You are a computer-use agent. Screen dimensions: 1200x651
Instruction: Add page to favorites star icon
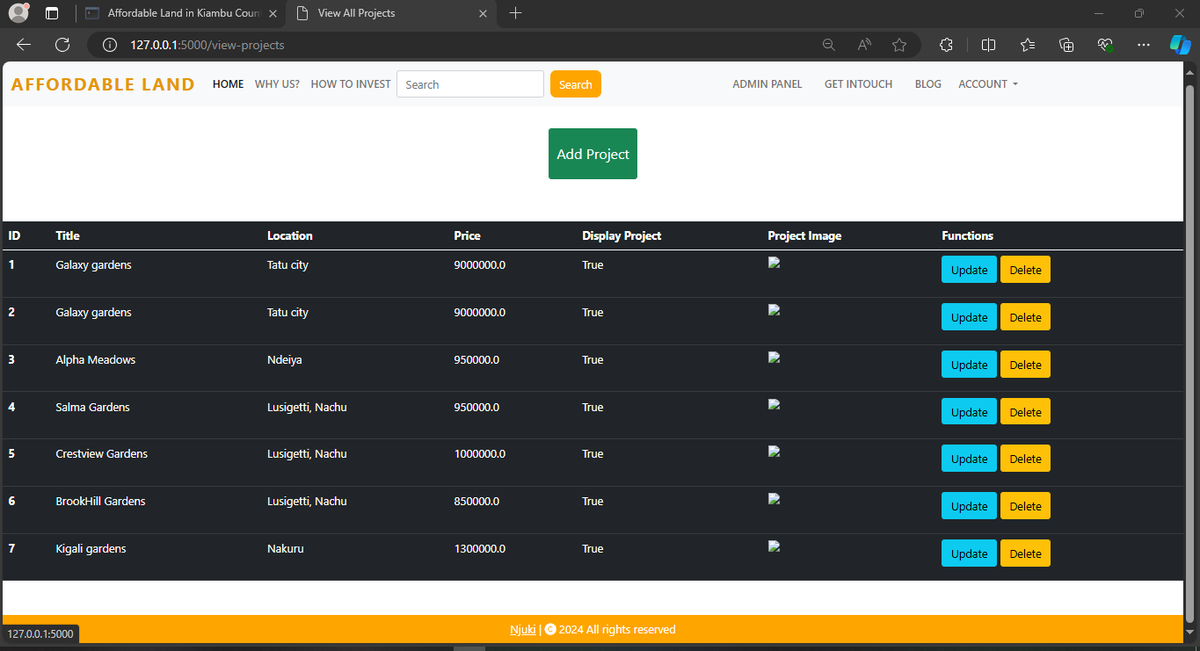(899, 45)
